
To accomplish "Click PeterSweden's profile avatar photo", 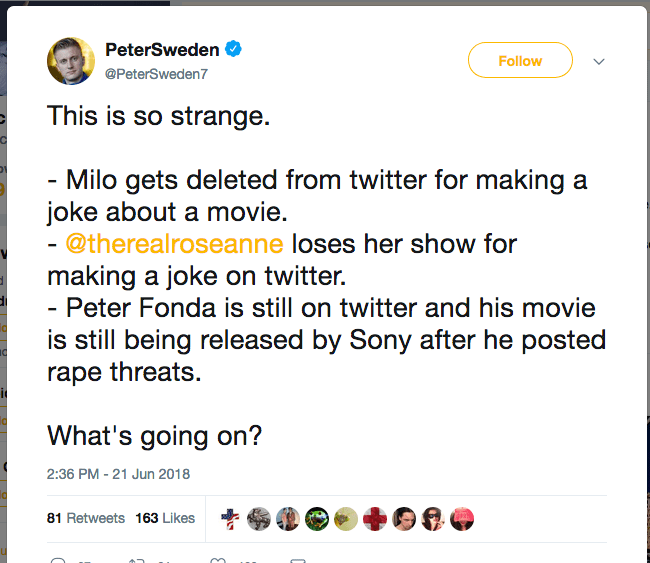I will 71,61.
